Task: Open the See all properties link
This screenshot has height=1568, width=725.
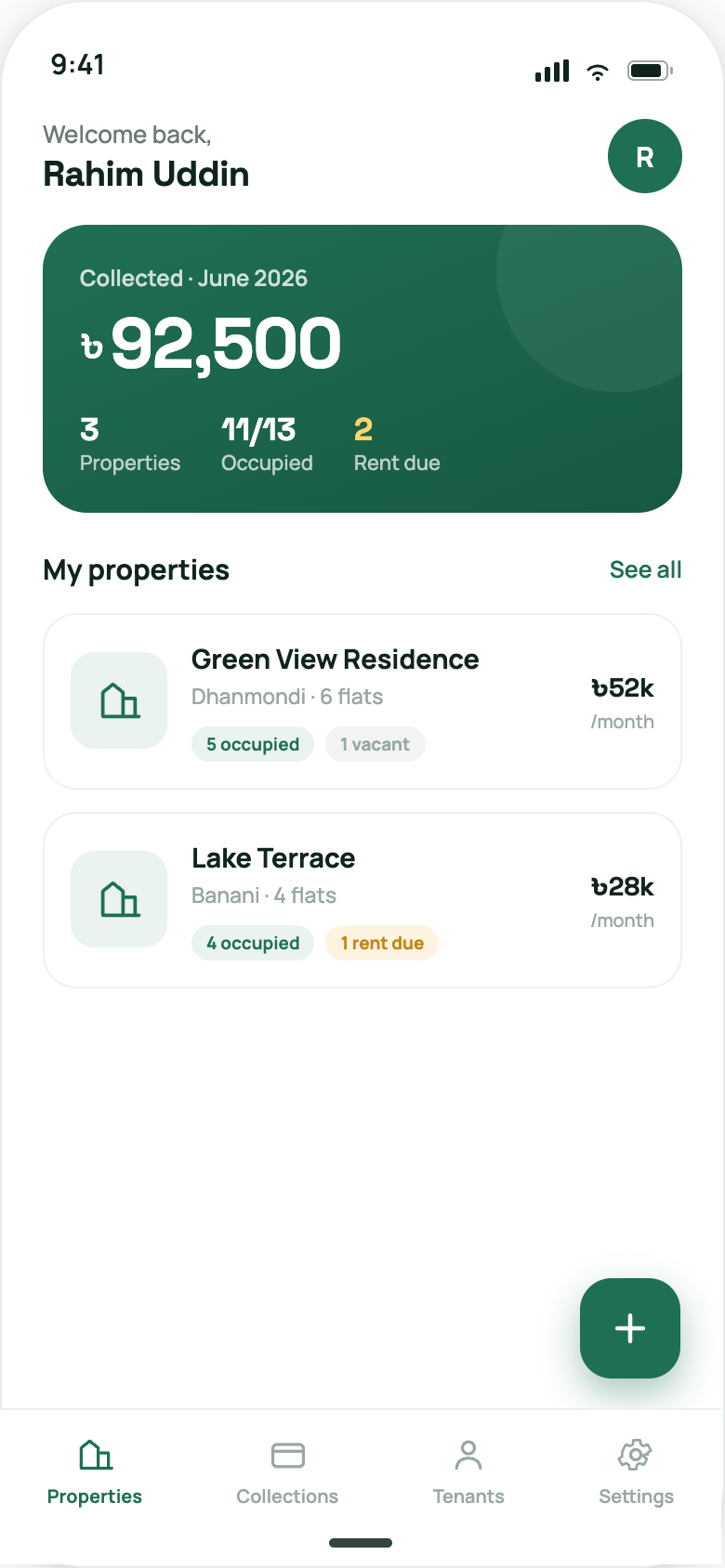Action: (645, 569)
